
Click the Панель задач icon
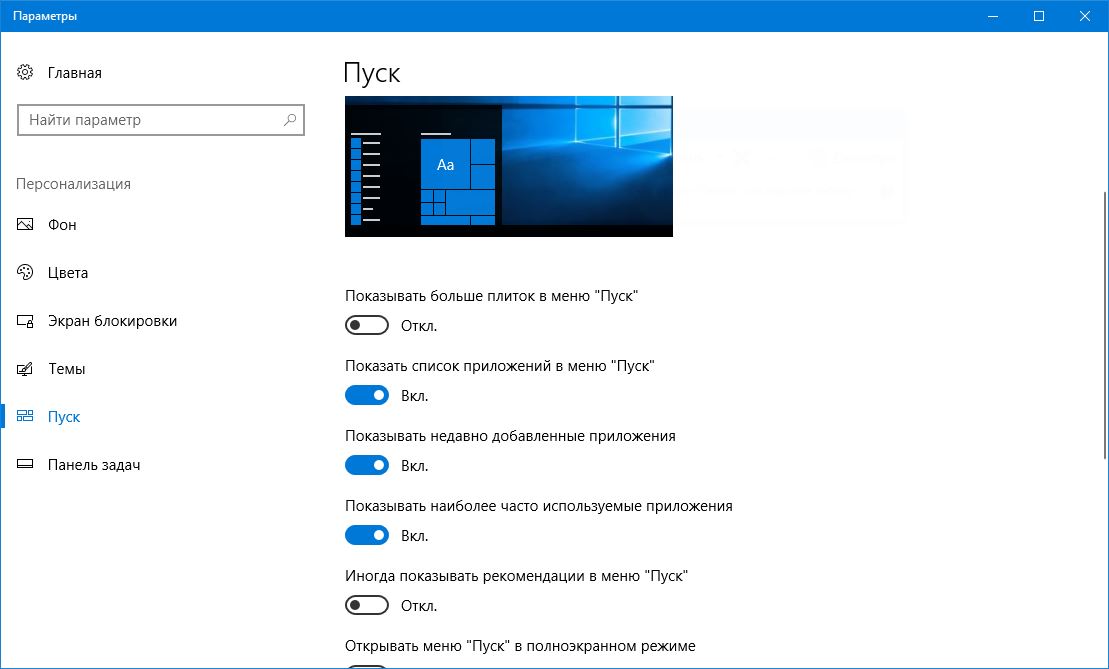(25, 465)
